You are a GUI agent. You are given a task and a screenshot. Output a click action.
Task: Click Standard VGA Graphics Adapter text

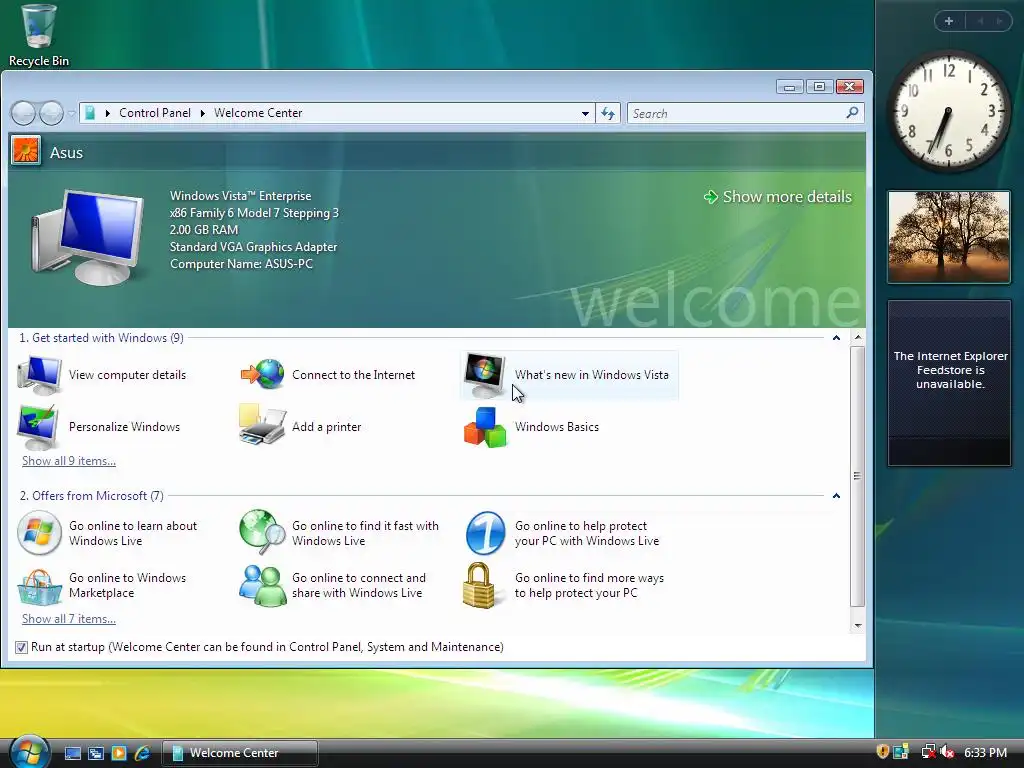pyautogui.click(x=253, y=247)
